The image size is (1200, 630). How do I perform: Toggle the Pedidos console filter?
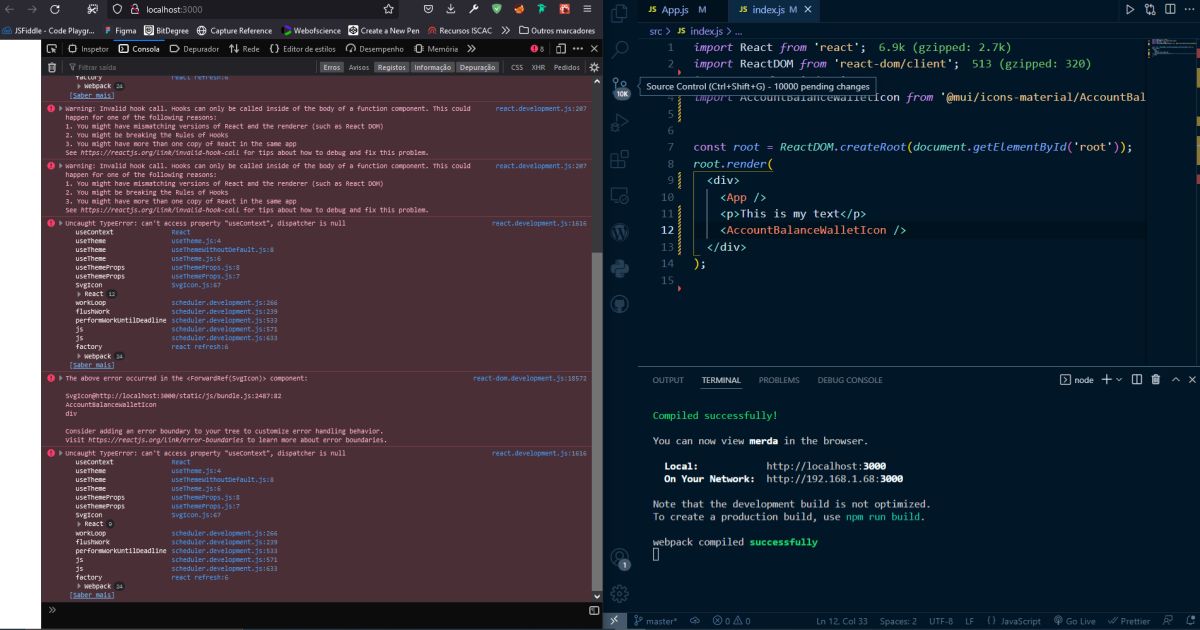567,67
